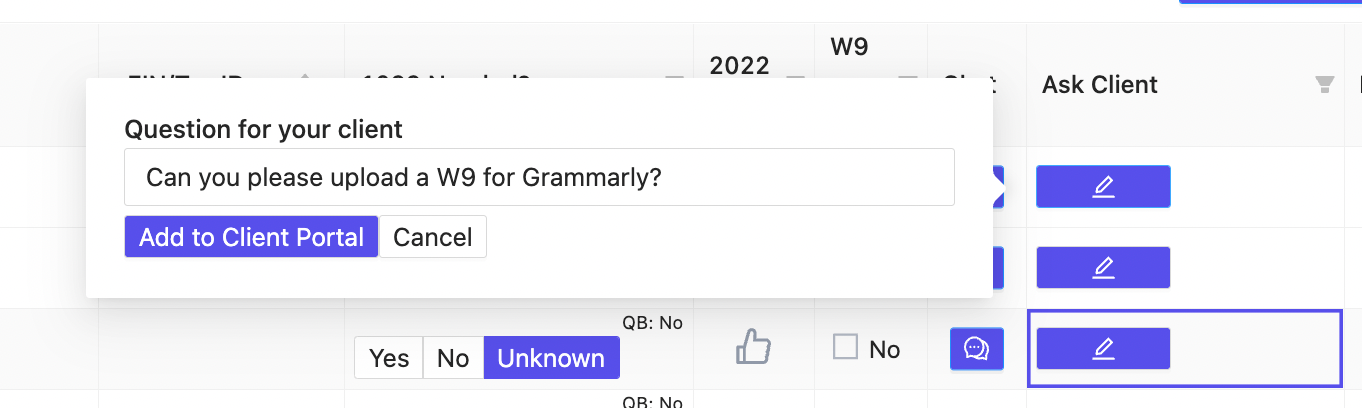Viewport: 1362px width, 408px height.
Task: Open the 1099 Needed column filter menu
Action: pyautogui.click(x=674, y=79)
